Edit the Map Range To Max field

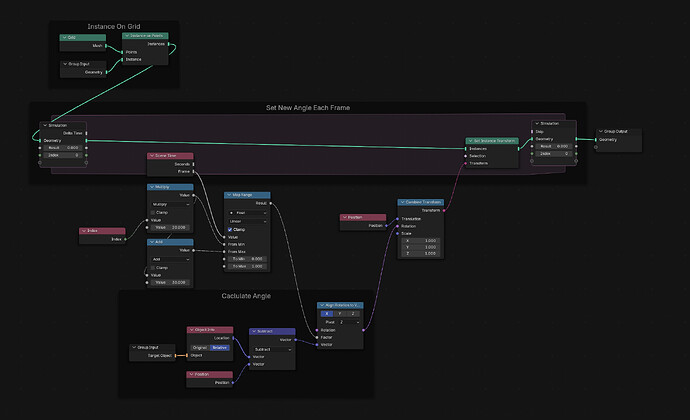[247, 266]
